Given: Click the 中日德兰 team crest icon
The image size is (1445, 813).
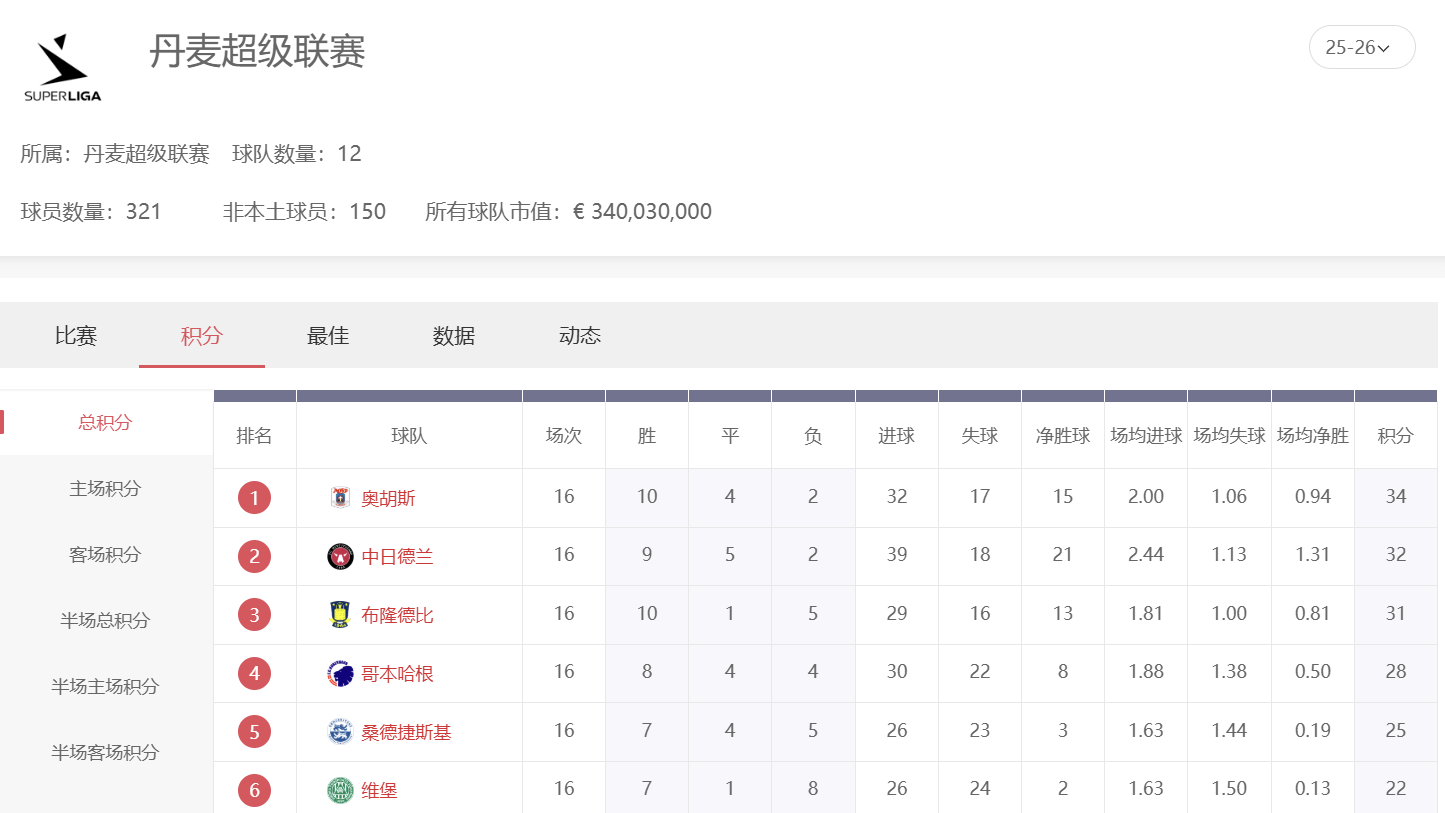Looking at the screenshot, I should click(x=340, y=556).
